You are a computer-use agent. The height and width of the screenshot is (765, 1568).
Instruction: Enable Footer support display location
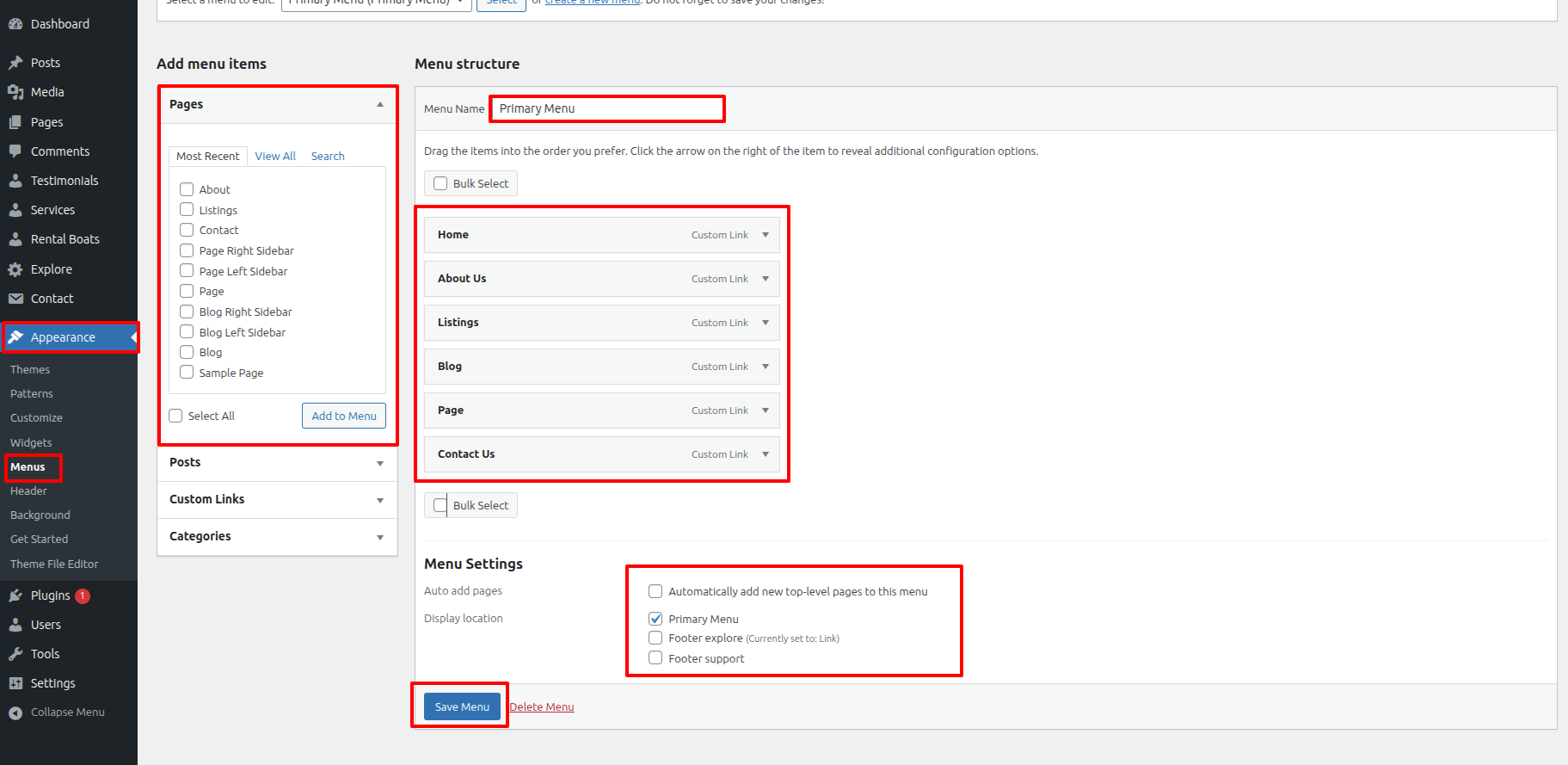click(655, 658)
